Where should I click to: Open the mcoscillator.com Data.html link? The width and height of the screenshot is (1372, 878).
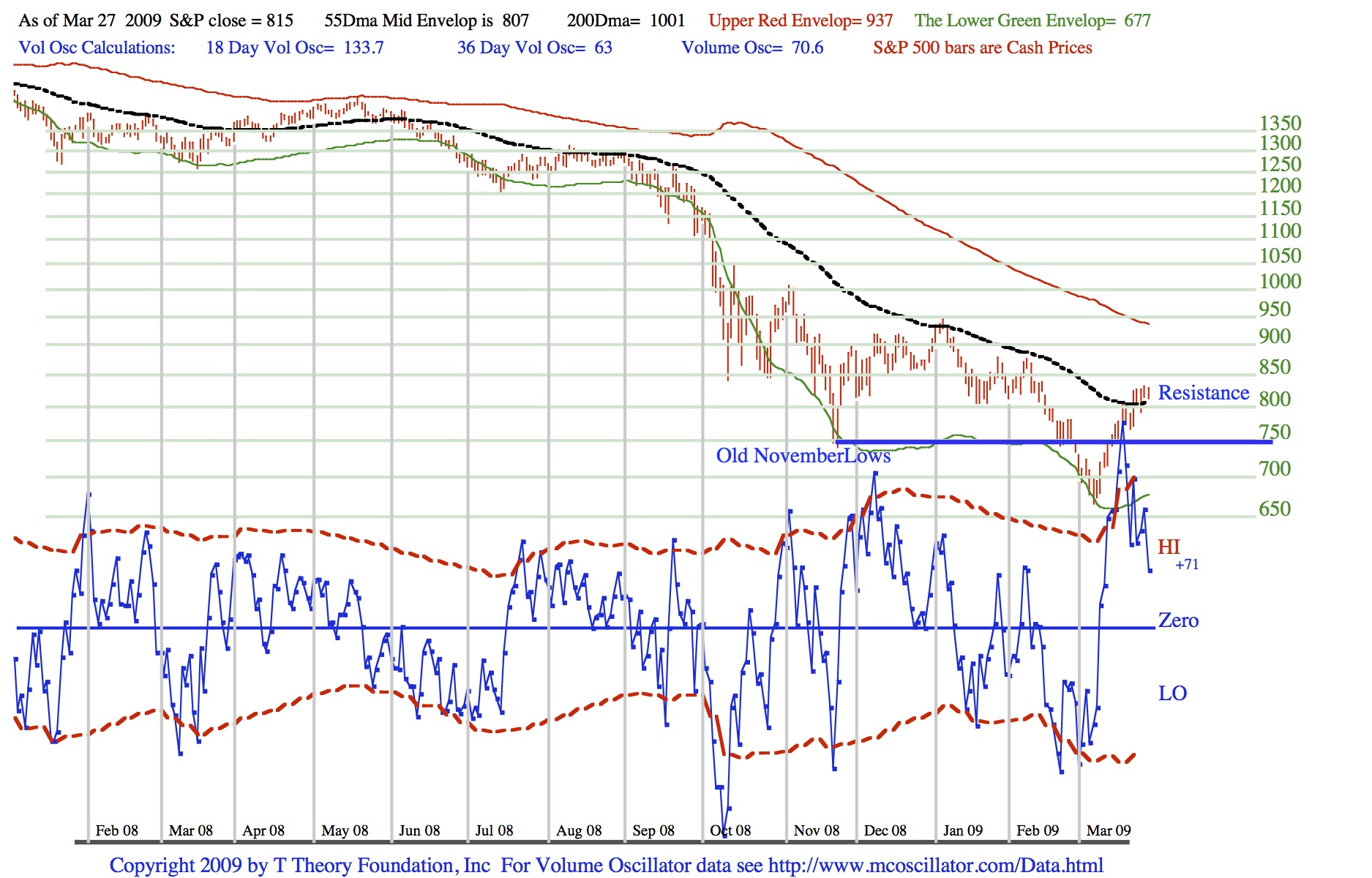[935, 866]
